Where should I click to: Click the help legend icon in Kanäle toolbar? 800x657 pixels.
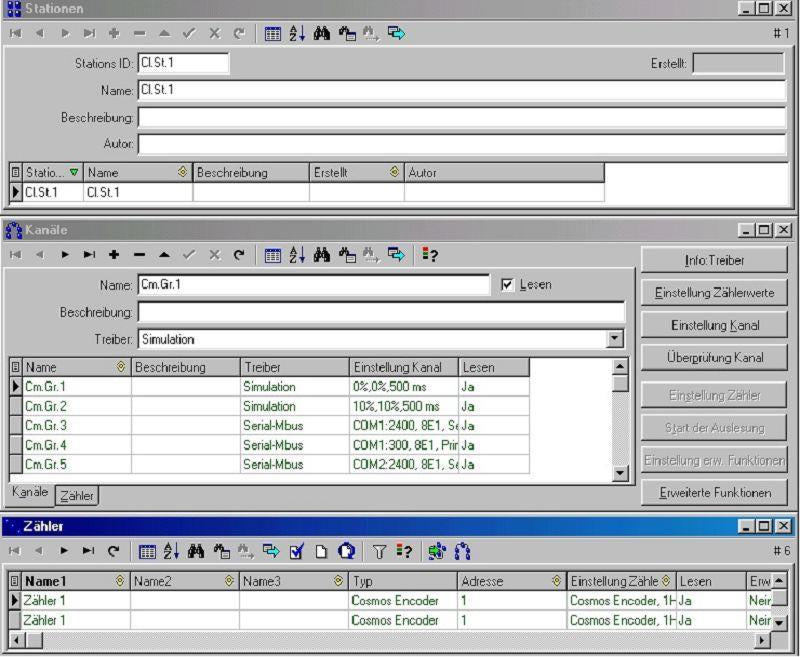pyautogui.click(x=429, y=255)
